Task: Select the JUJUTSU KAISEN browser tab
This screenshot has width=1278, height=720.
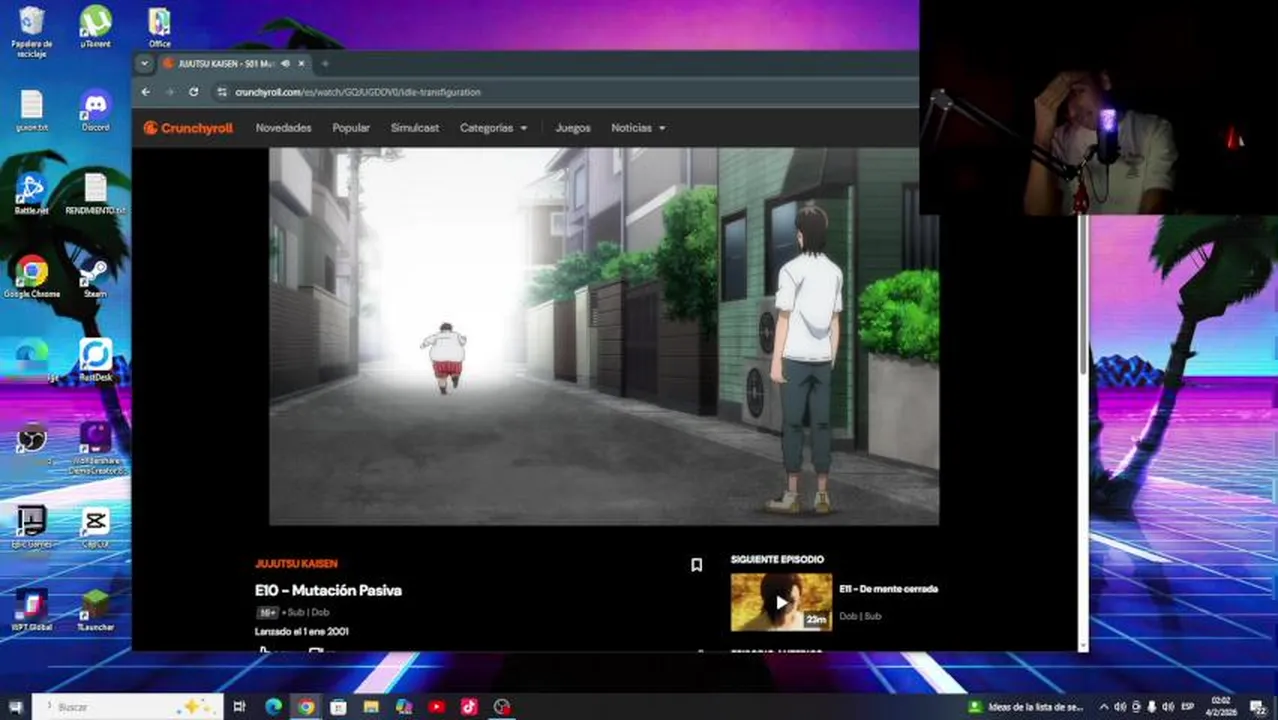Action: (x=234, y=63)
